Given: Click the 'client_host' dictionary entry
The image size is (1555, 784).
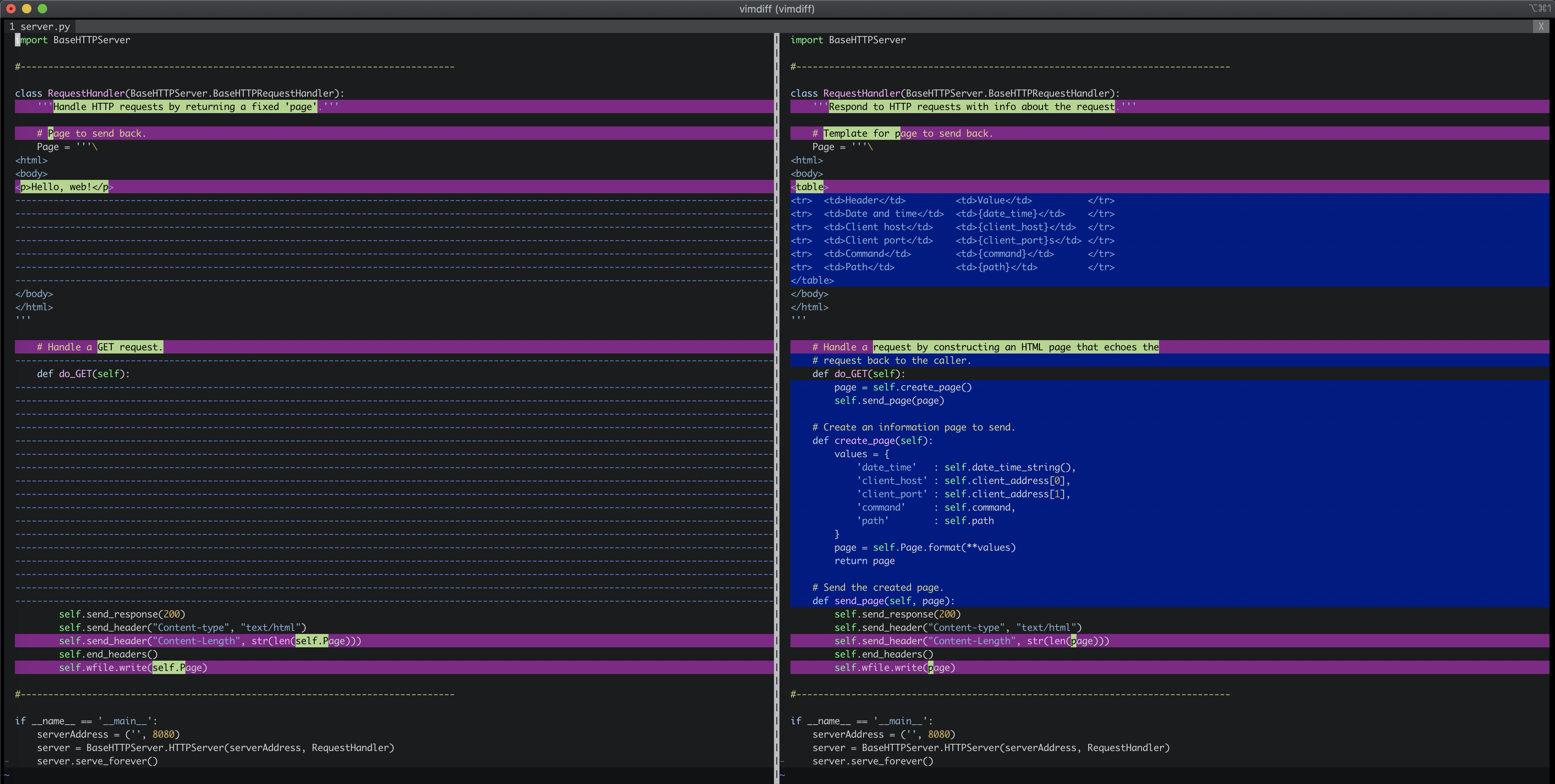Looking at the screenshot, I should (963, 480).
